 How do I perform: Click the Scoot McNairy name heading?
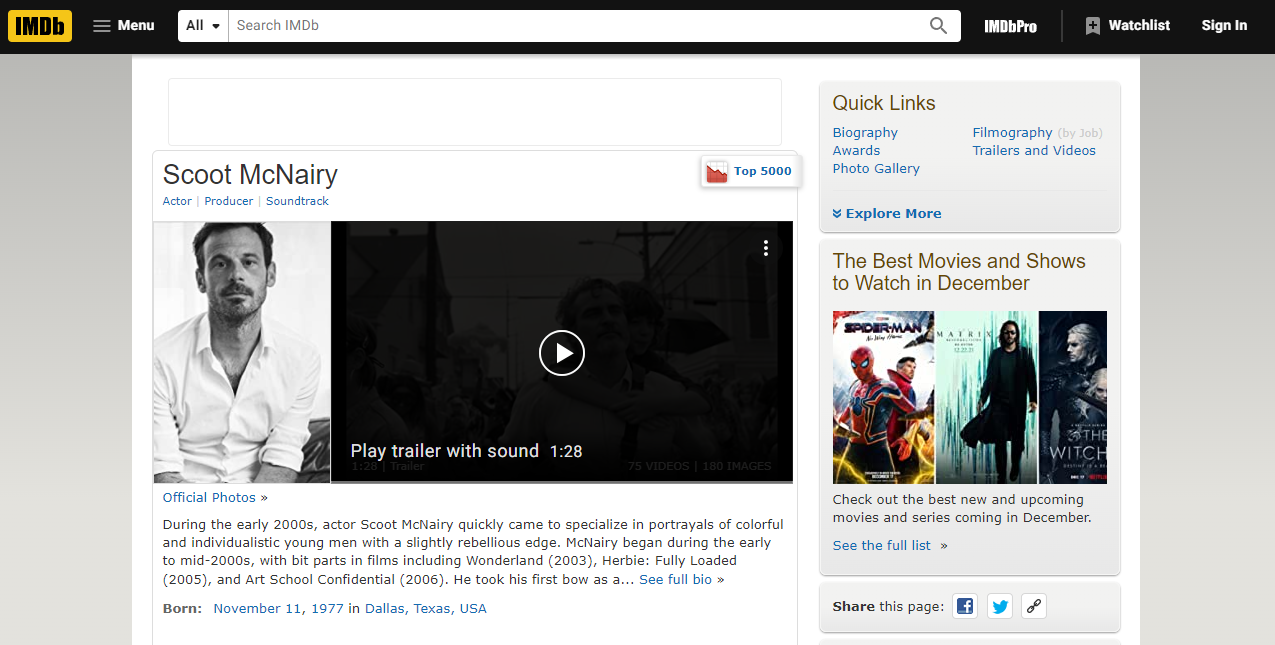point(250,174)
